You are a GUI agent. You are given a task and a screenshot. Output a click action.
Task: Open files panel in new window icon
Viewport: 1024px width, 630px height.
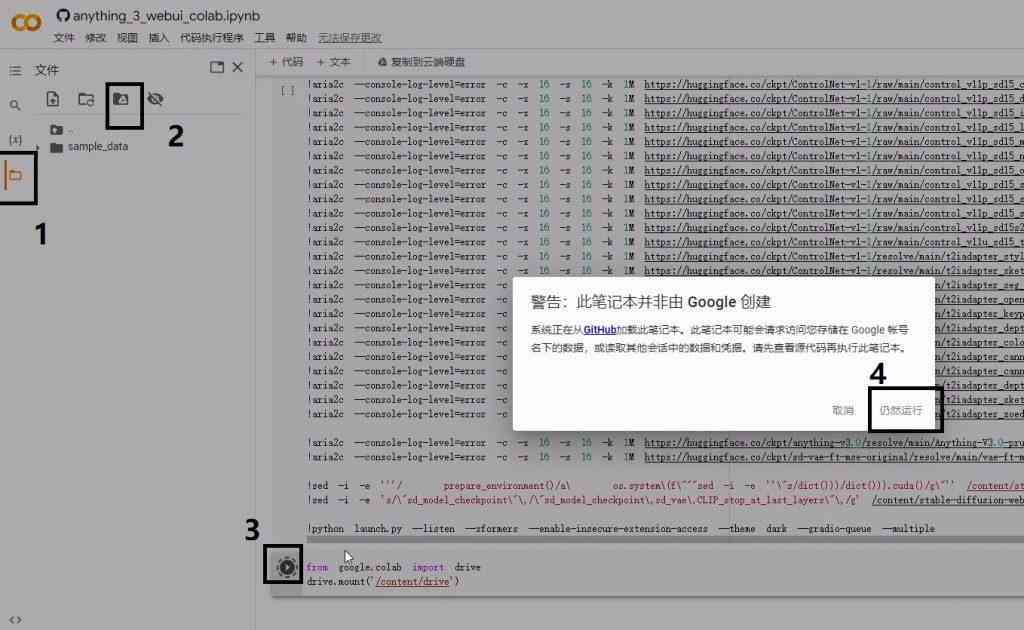217,67
